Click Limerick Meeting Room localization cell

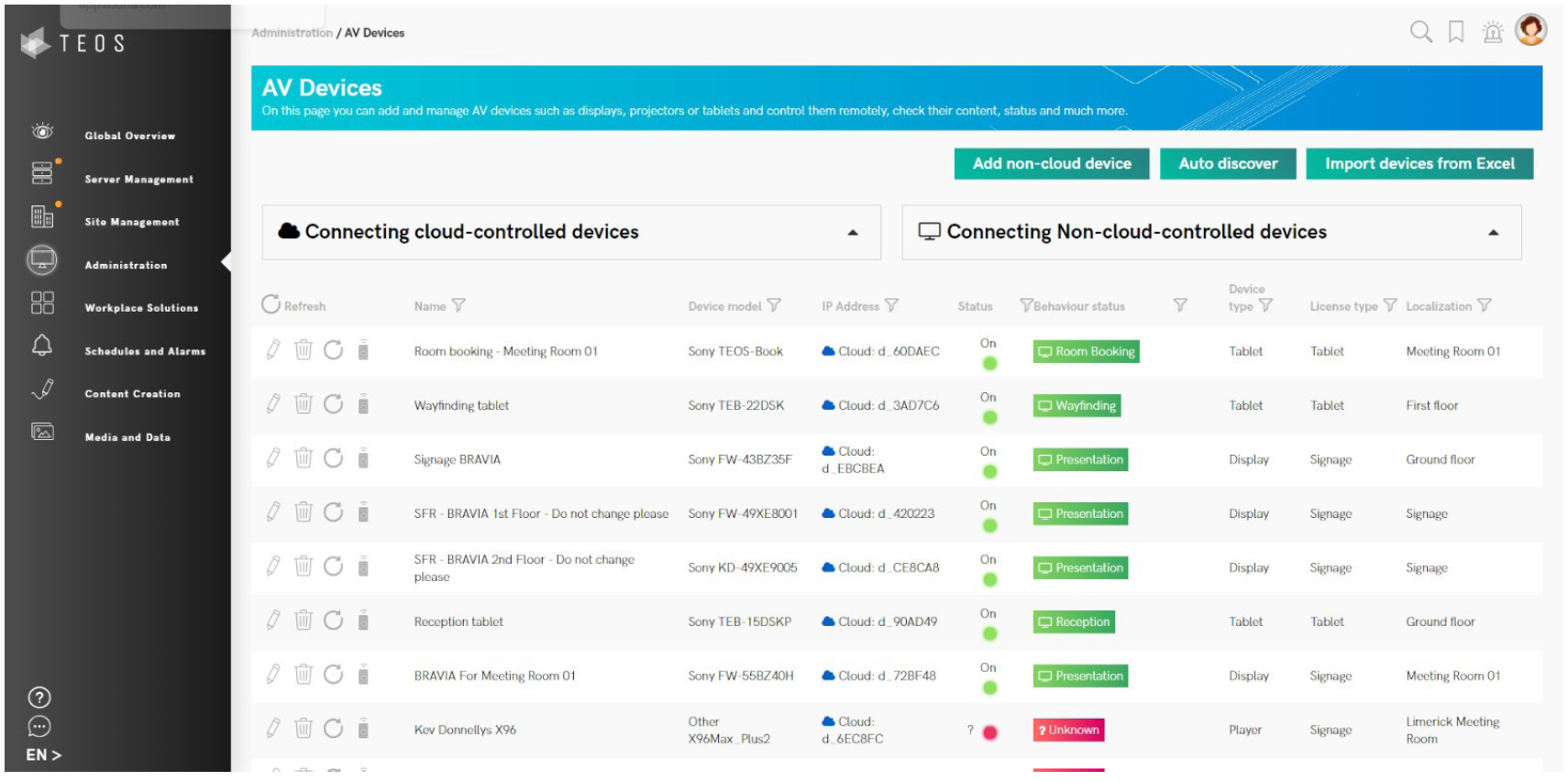pos(1452,730)
